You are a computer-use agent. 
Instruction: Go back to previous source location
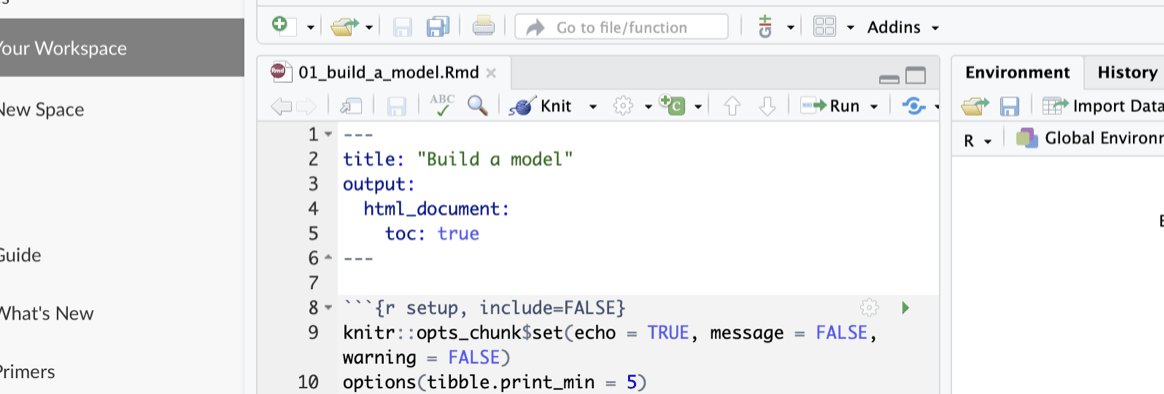tap(281, 107)
